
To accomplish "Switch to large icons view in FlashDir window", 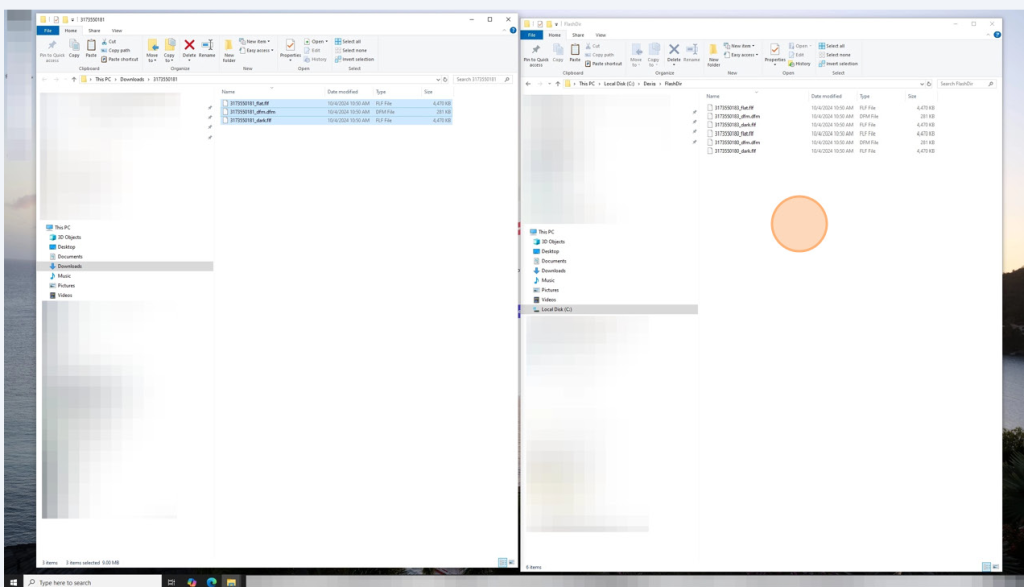I will 996,566.
